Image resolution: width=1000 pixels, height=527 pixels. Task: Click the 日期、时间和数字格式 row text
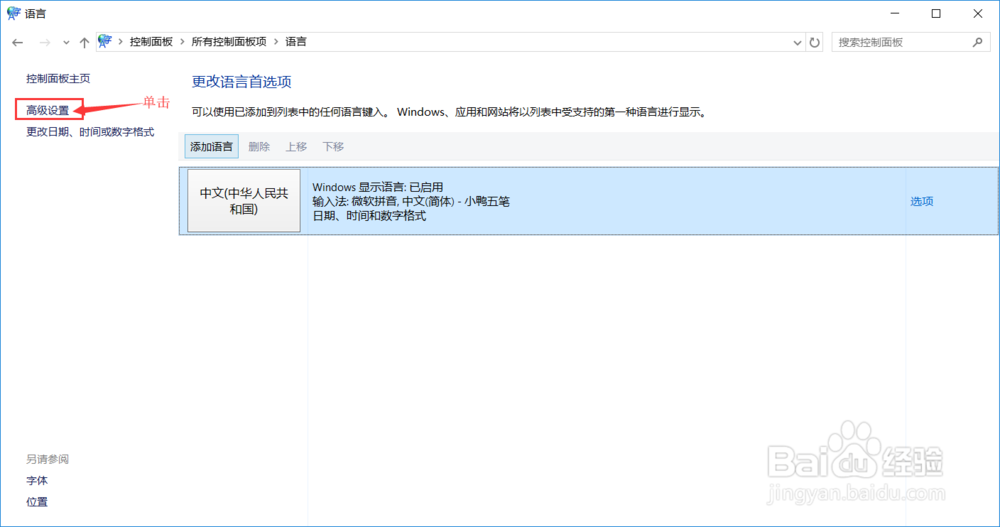369,216
